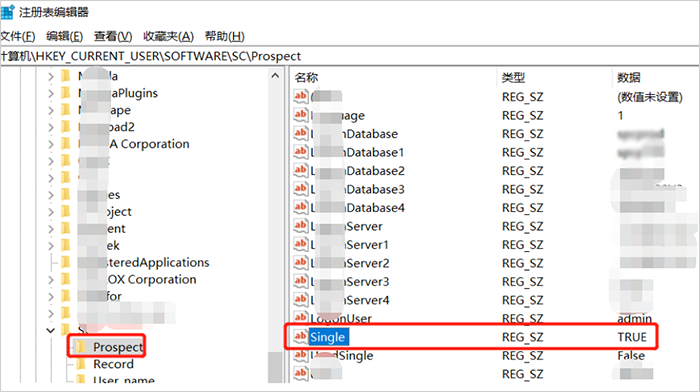Click the TRUE data of Single
Viewport: 700px width, 392px height.
(x=632, y=337)
